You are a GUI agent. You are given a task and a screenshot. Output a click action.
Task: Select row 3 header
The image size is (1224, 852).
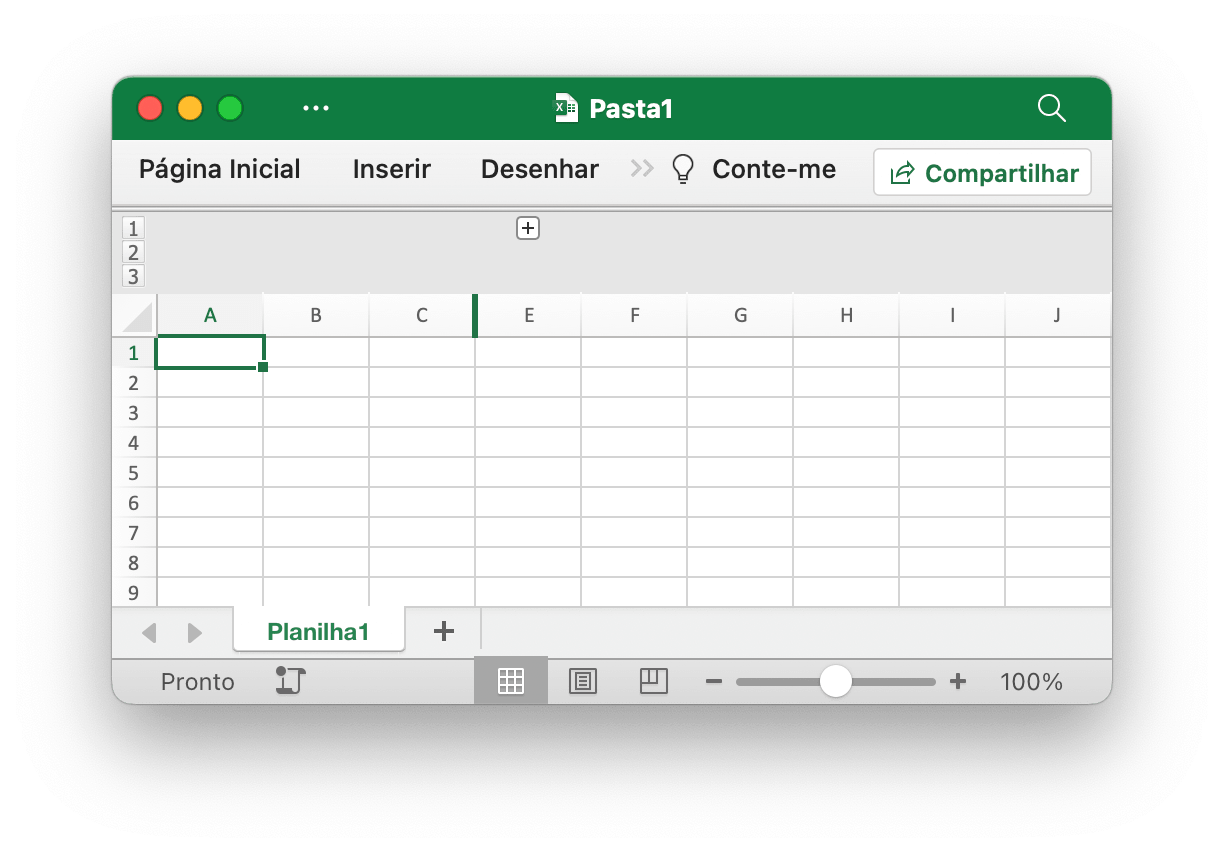click(x=134, y=413)
